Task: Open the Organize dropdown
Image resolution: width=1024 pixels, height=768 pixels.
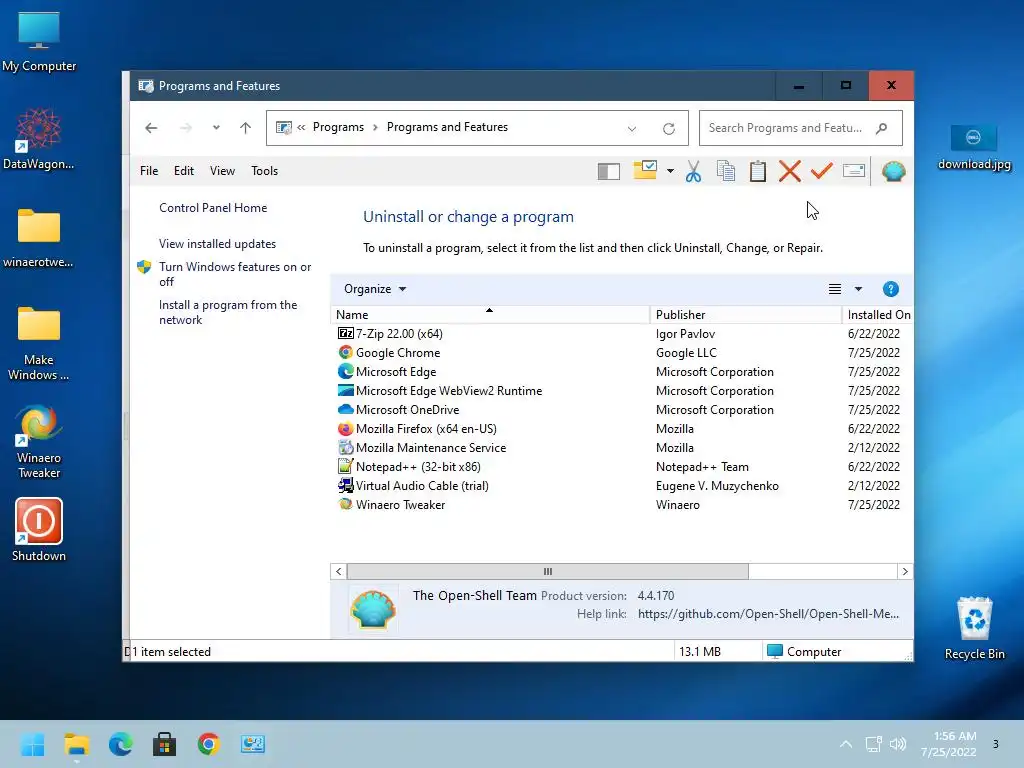Action: (375, 289)
